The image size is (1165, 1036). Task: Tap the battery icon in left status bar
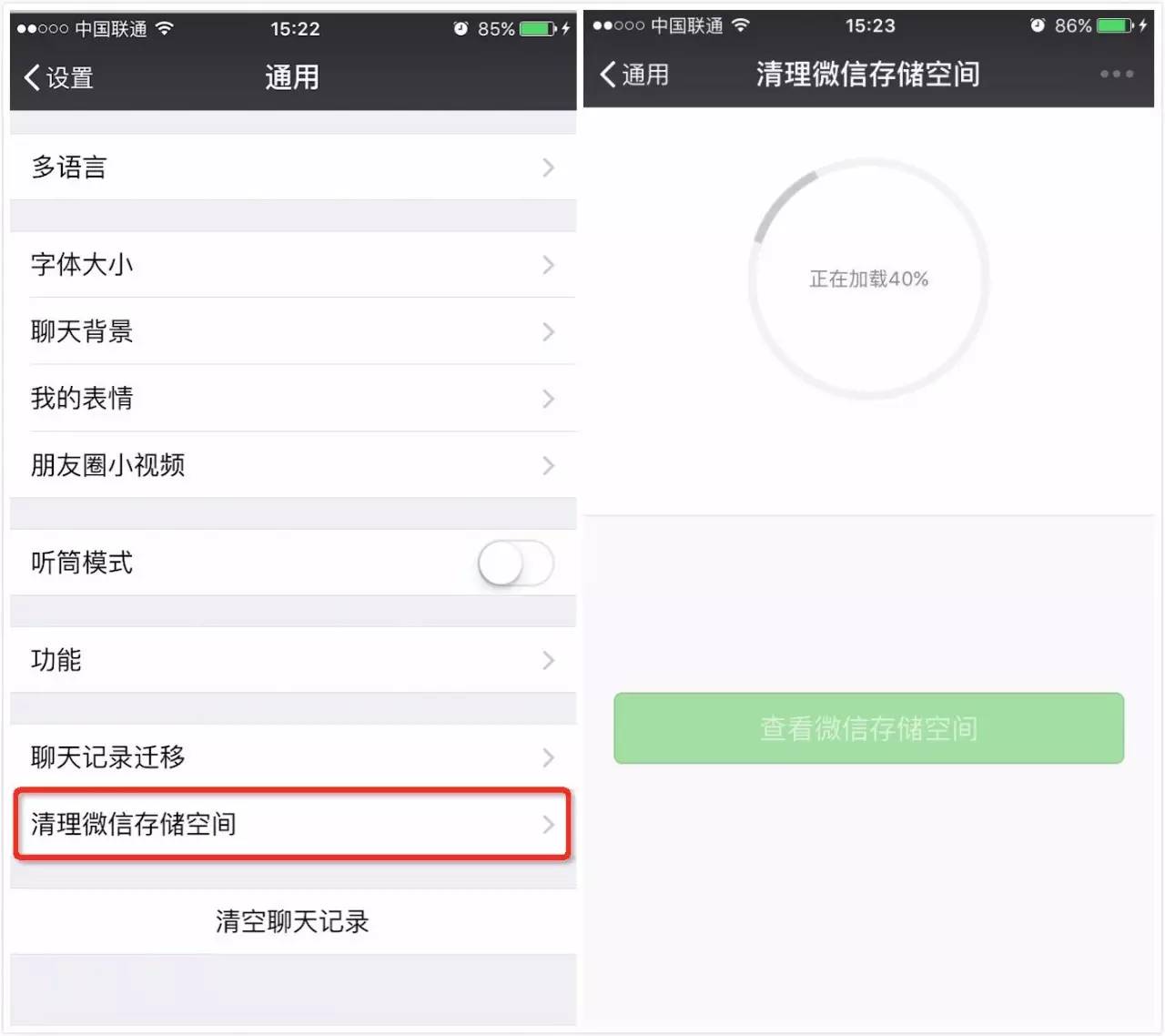click(538, 28)
